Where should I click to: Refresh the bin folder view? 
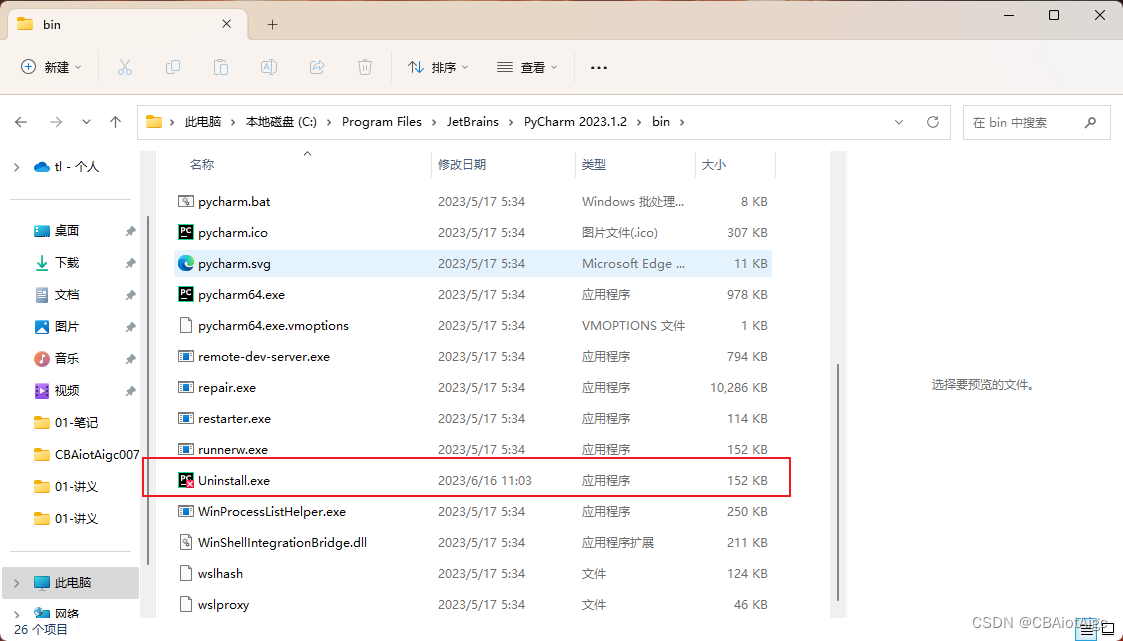(x=932, y=122)
